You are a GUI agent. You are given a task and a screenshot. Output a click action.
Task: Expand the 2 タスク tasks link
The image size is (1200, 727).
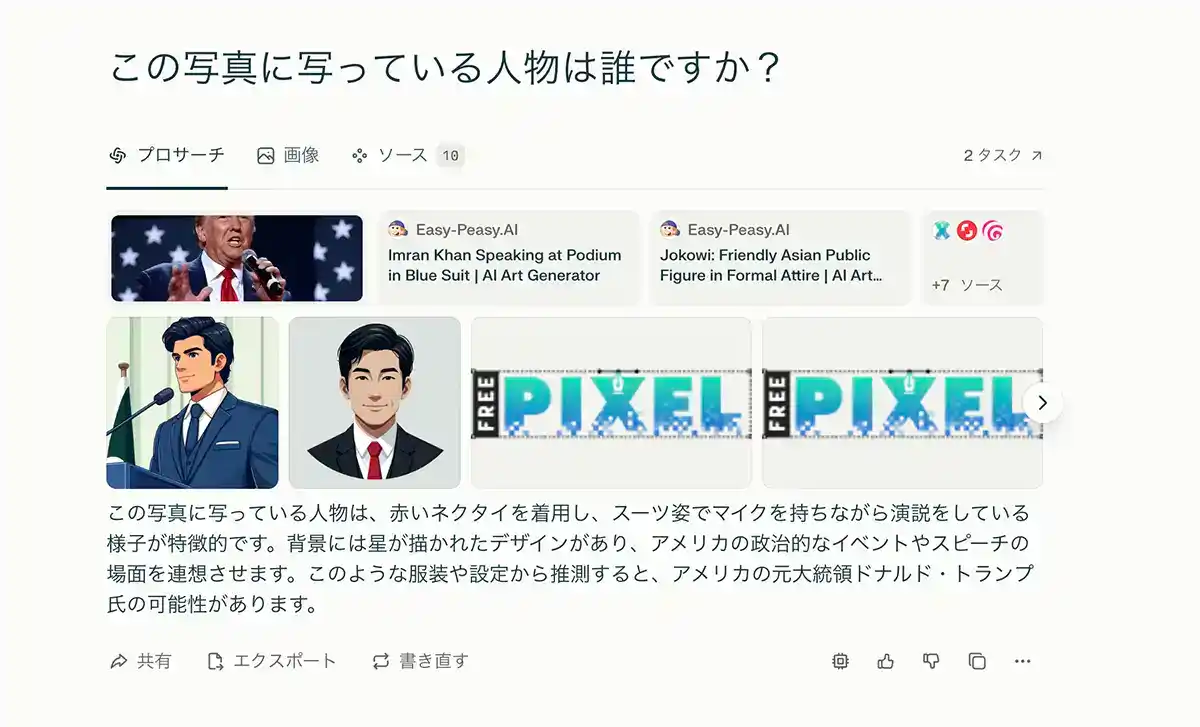coord(1003,155)
